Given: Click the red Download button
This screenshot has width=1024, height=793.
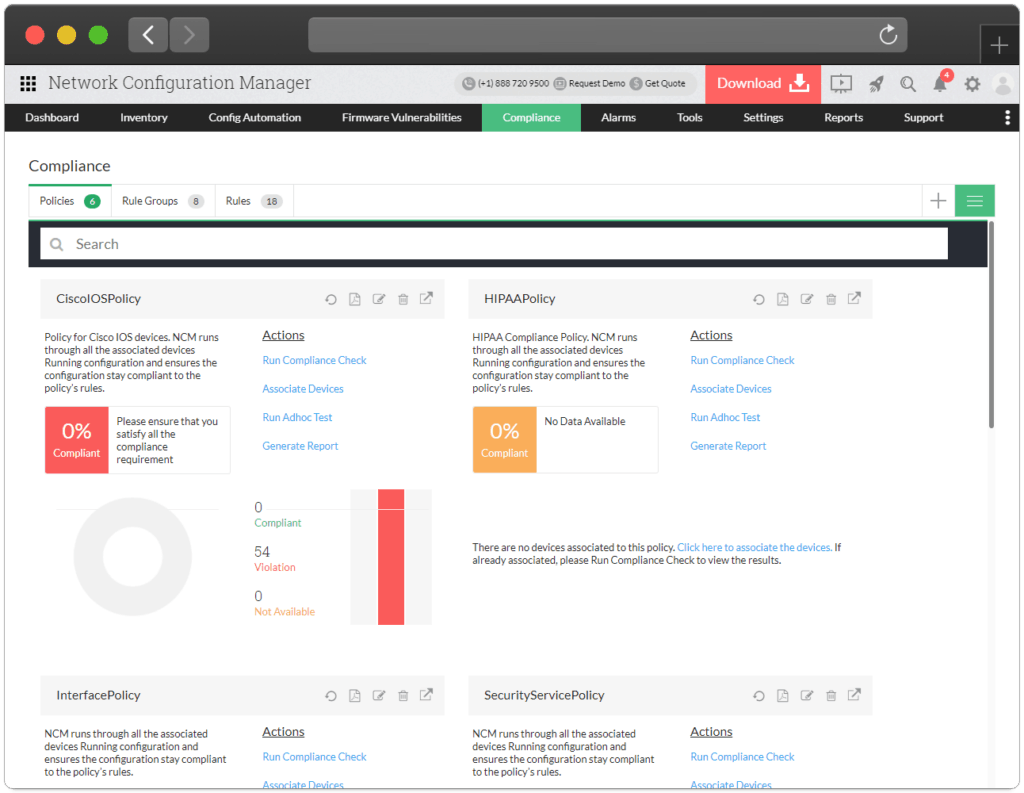Looking at the screenshot, I should coord(763,84).
